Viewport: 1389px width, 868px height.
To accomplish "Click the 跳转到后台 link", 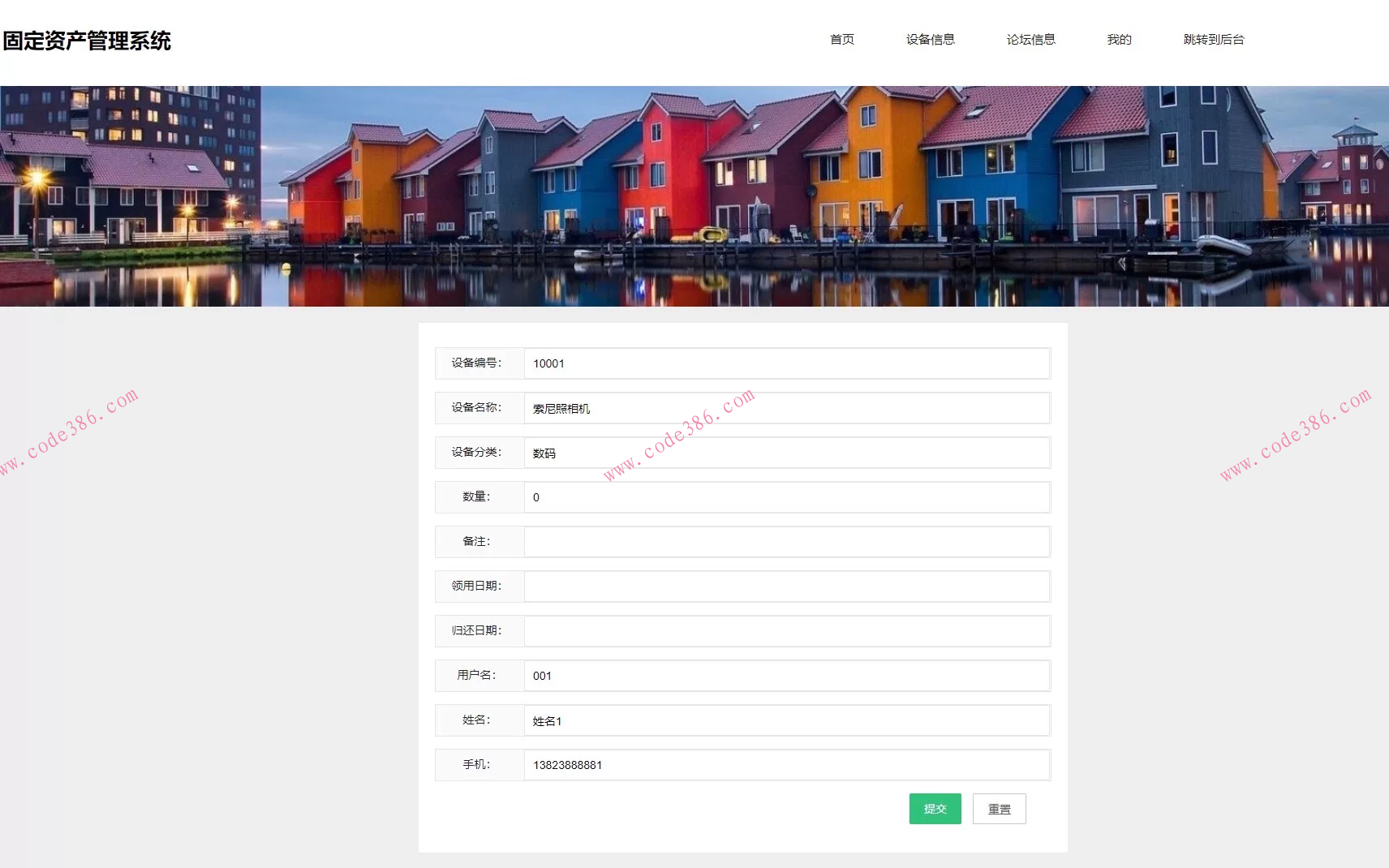I will [1213, 40].
